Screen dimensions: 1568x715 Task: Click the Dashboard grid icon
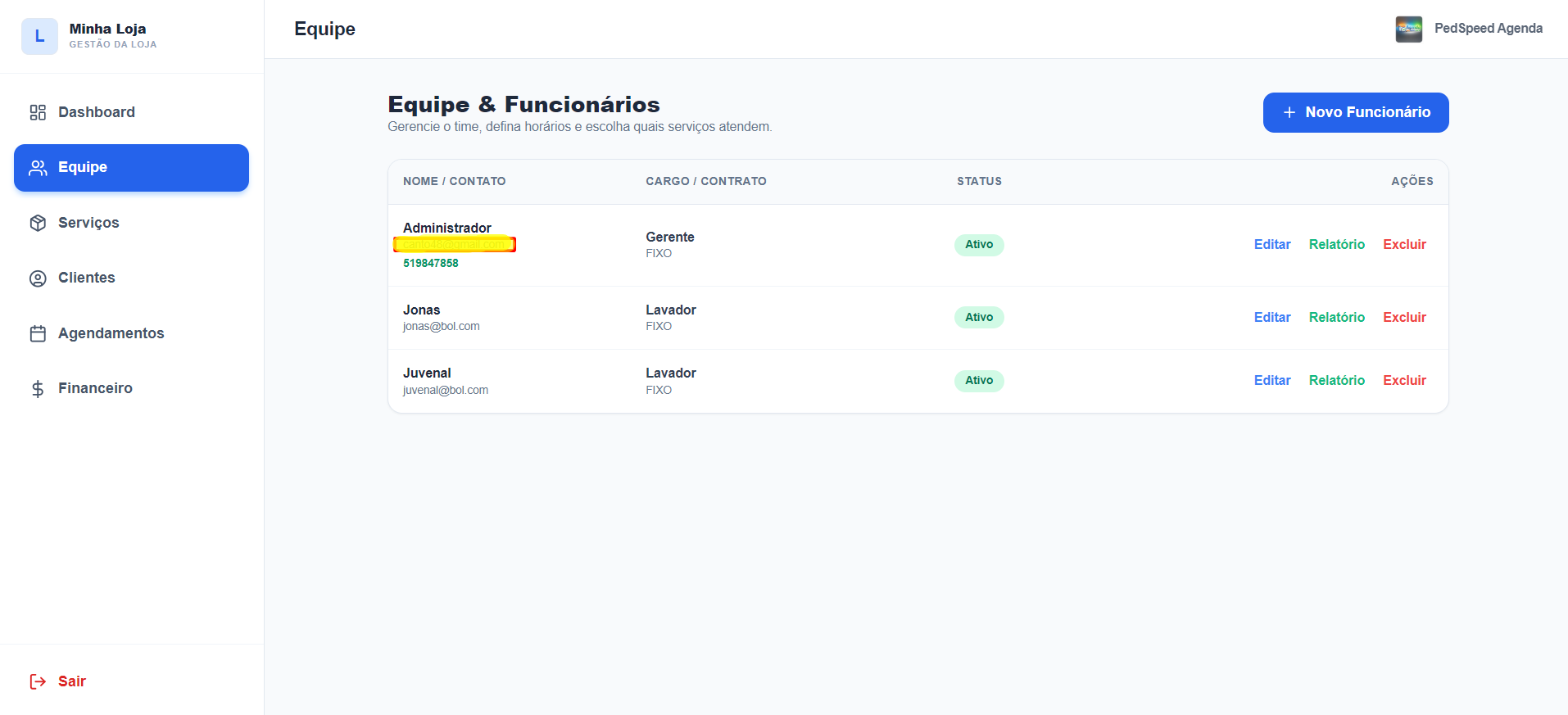[x=38, y=112]
